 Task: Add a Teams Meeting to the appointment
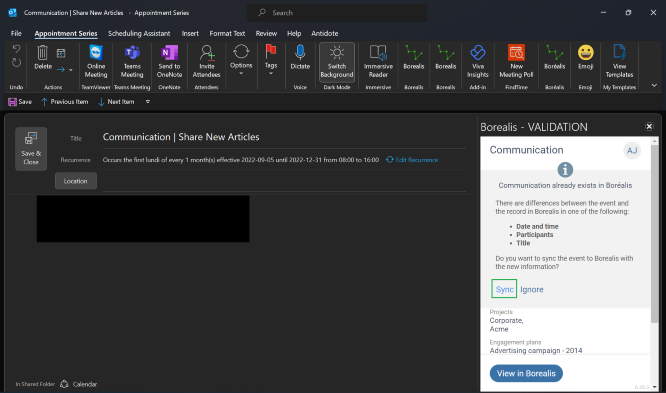pyautogui.click(x=132, y=62)
